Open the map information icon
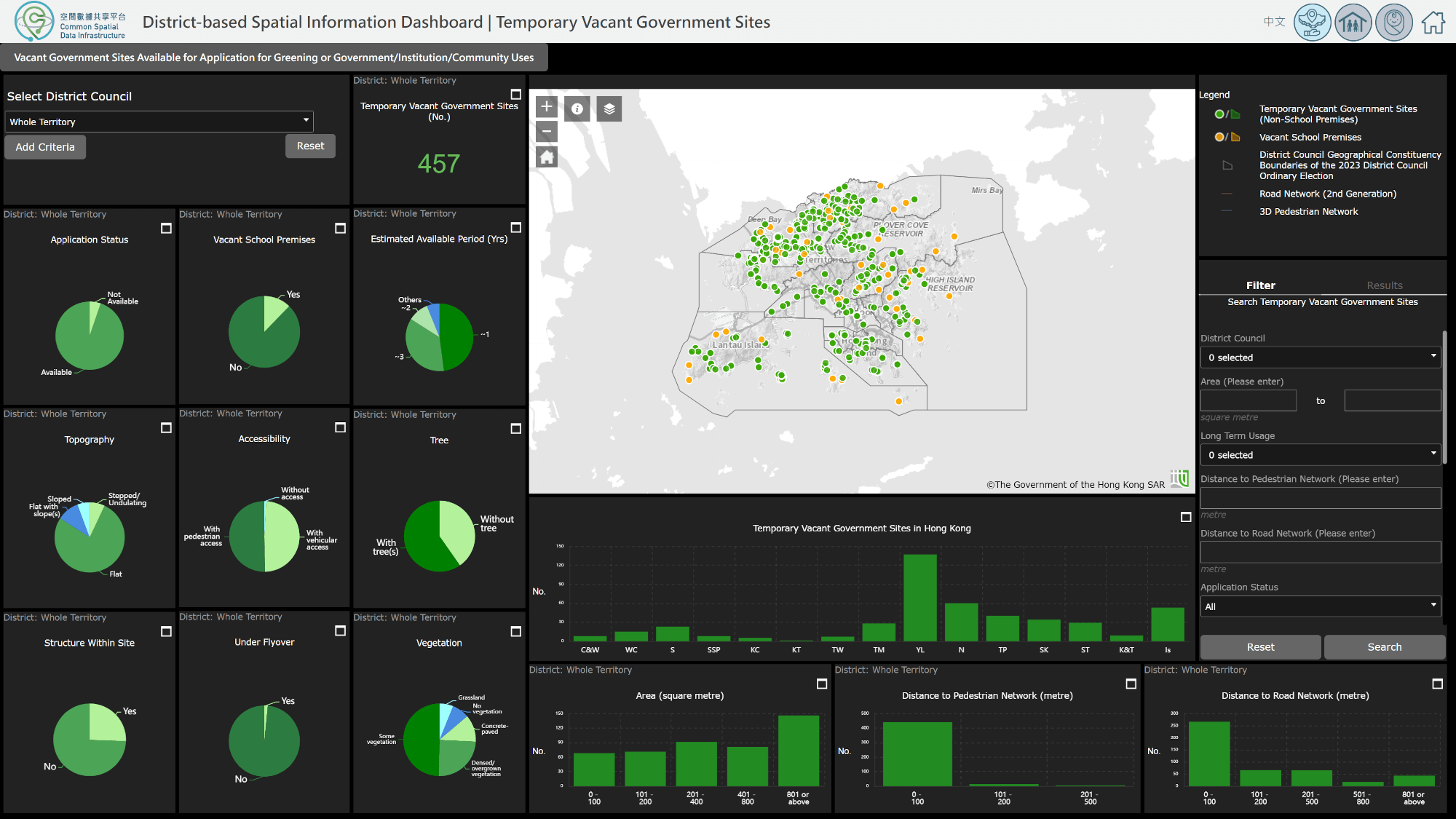The image size is (1456, 819). [577, 108]
